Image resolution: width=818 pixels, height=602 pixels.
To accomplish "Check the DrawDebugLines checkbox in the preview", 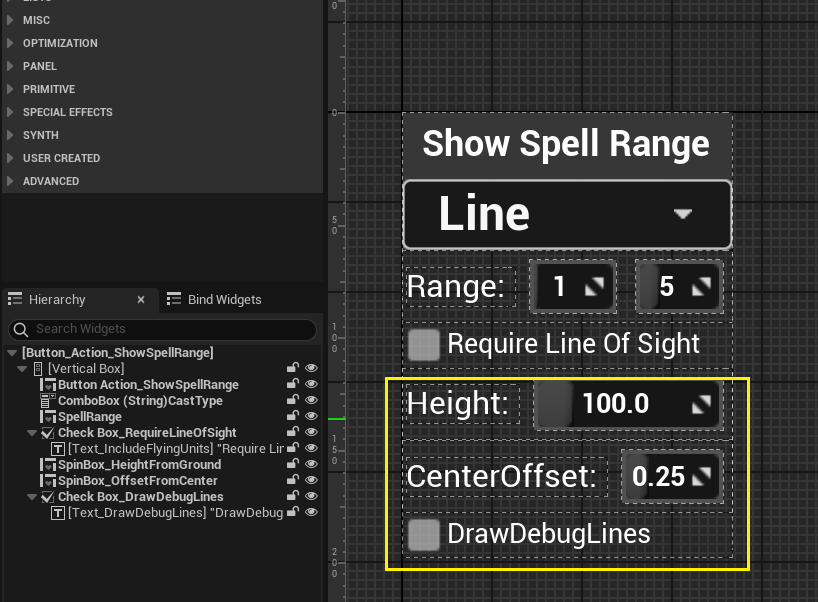I will pos(424,535).
